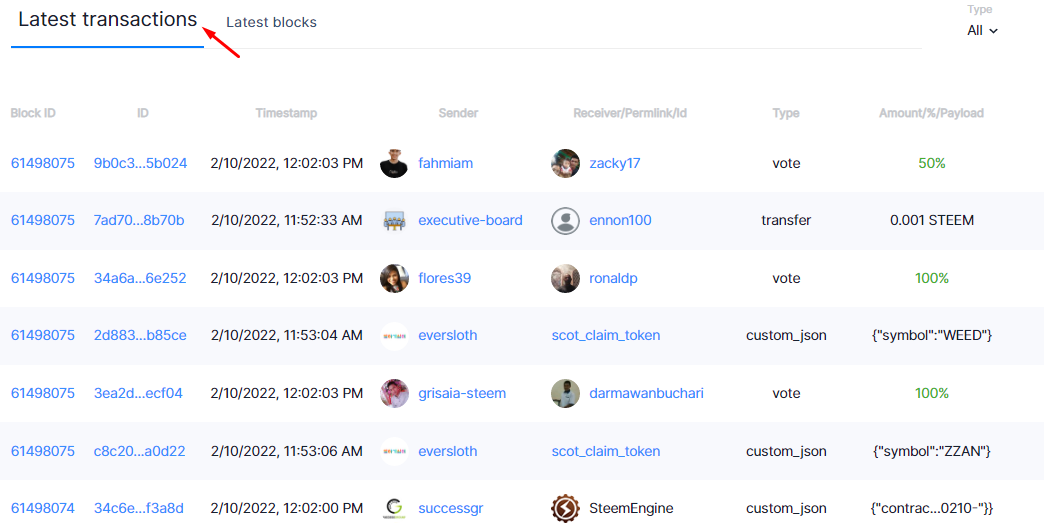Screen dimensions: 1044x531
Task: Click executive-board's avatar icon
Action: [x=394, y=220]
